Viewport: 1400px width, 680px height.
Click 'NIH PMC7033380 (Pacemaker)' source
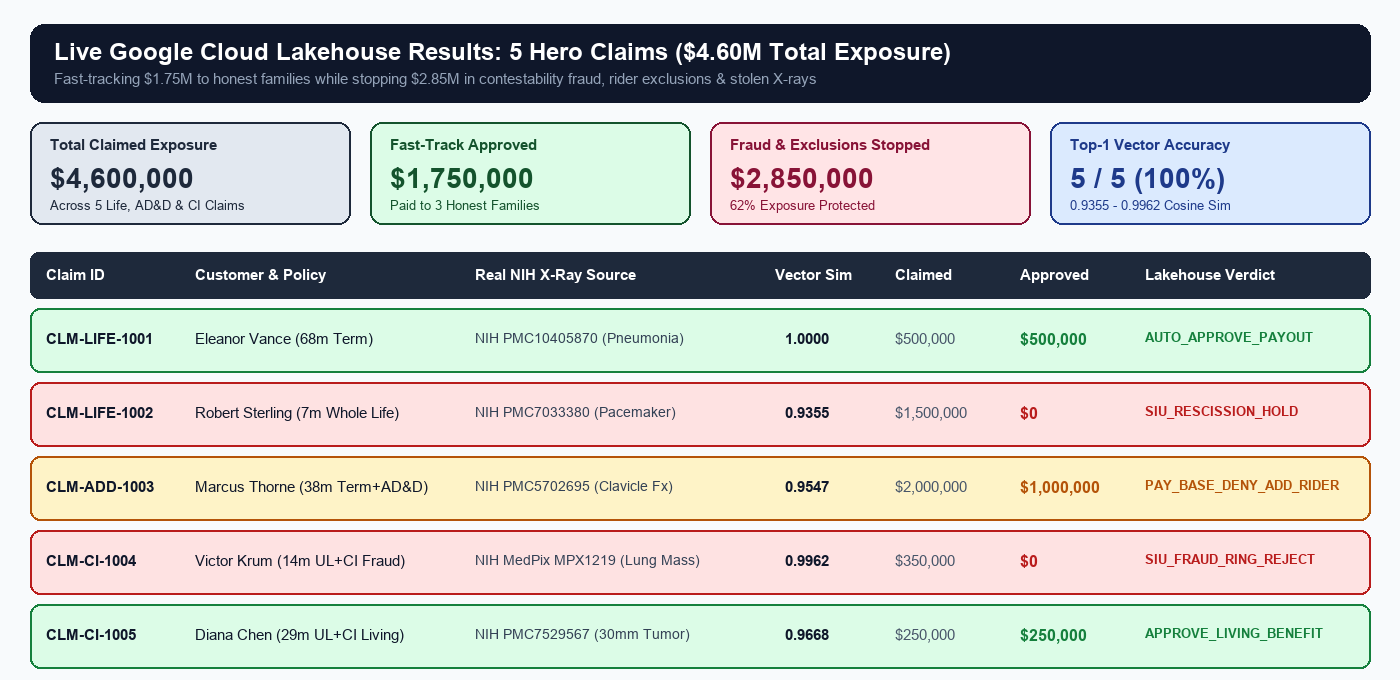pyautogui.click(x=576, y=413)
